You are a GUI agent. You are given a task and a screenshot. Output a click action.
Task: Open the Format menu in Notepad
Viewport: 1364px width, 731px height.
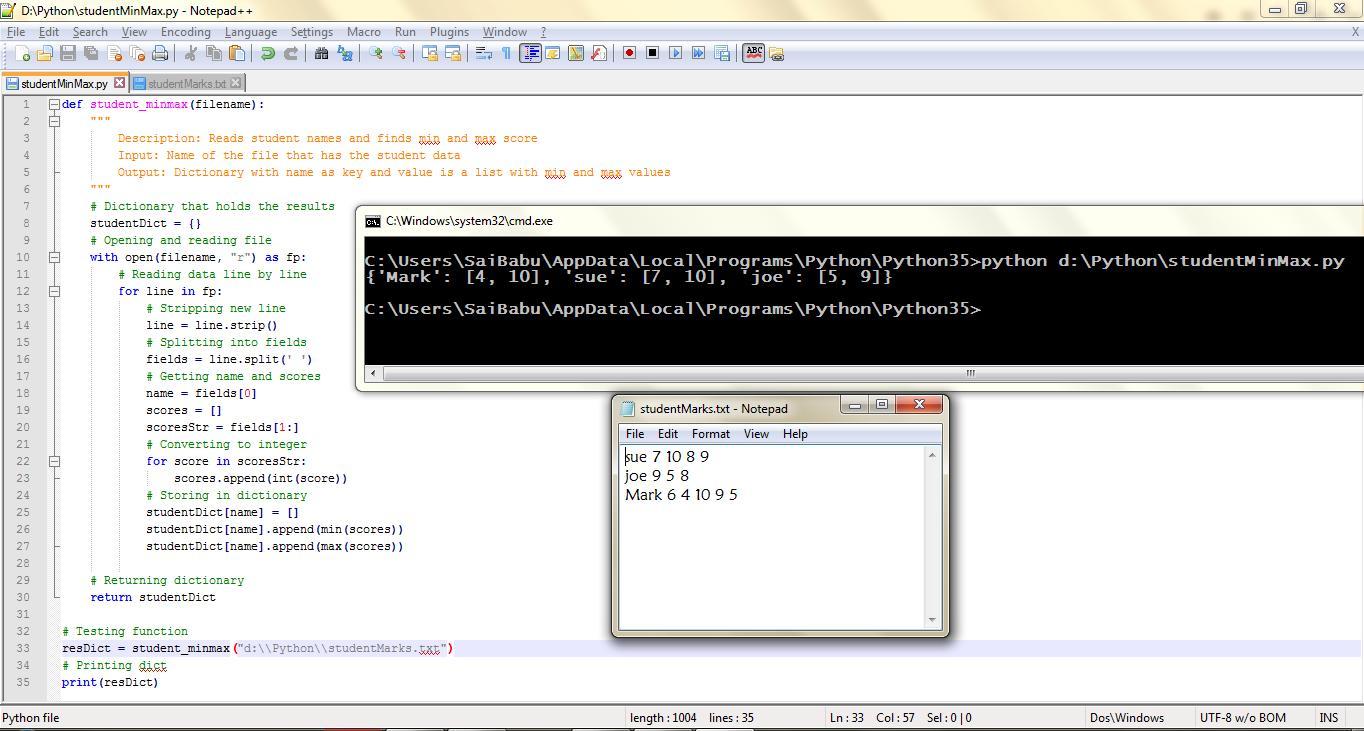pyautogui.click(x=710, y=434)
